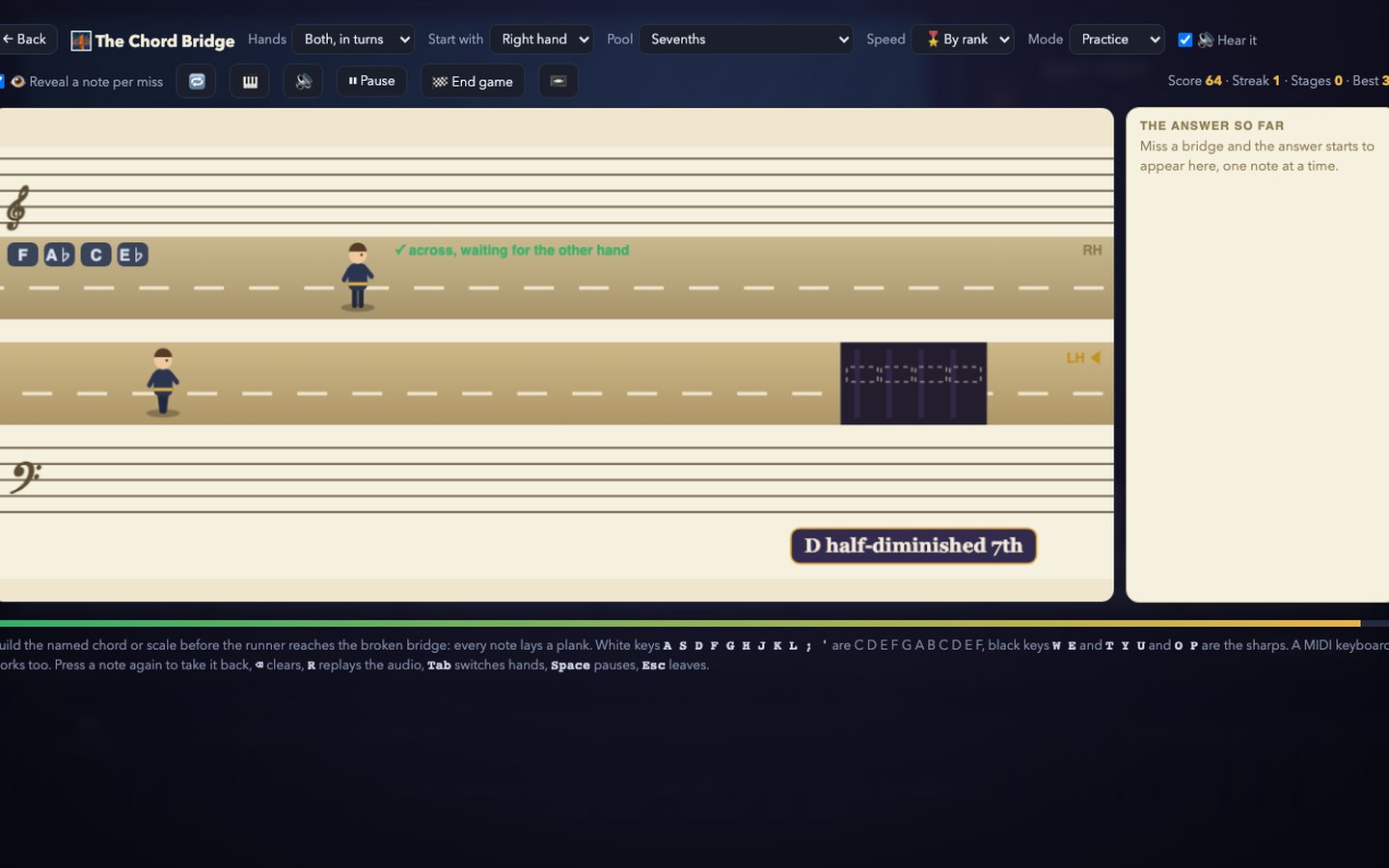
Task: Click 'across, waiting for the other hand' status
Action: pyautogui.click(x=512, y=250)
